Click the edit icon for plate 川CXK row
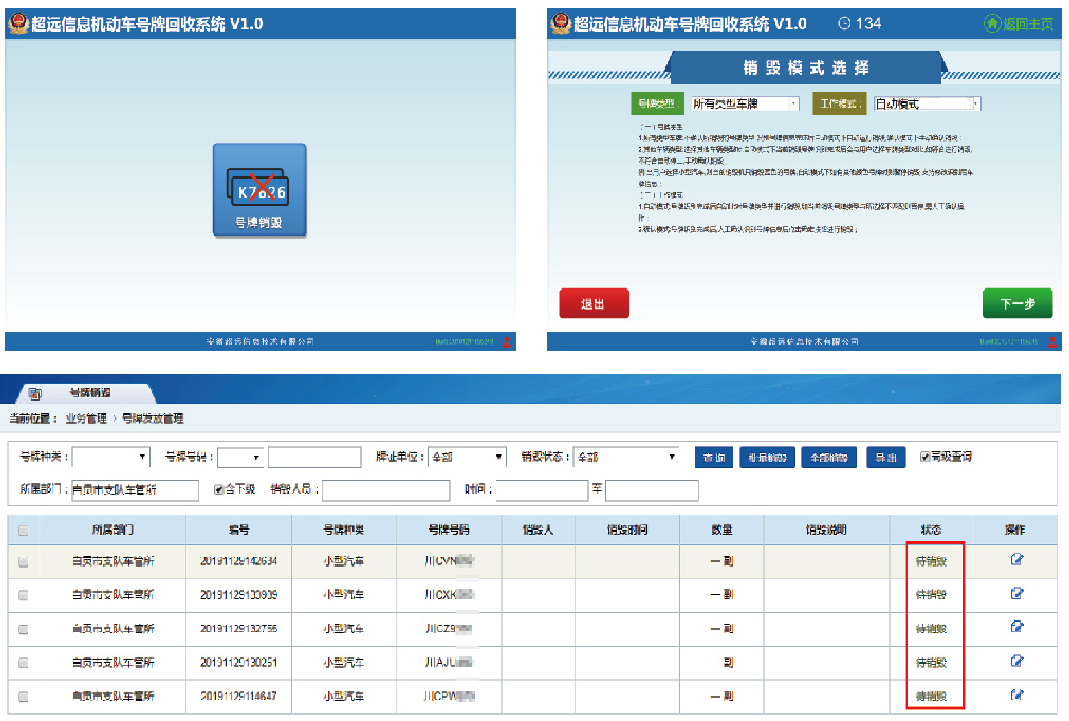 (x=1017, y=594)
